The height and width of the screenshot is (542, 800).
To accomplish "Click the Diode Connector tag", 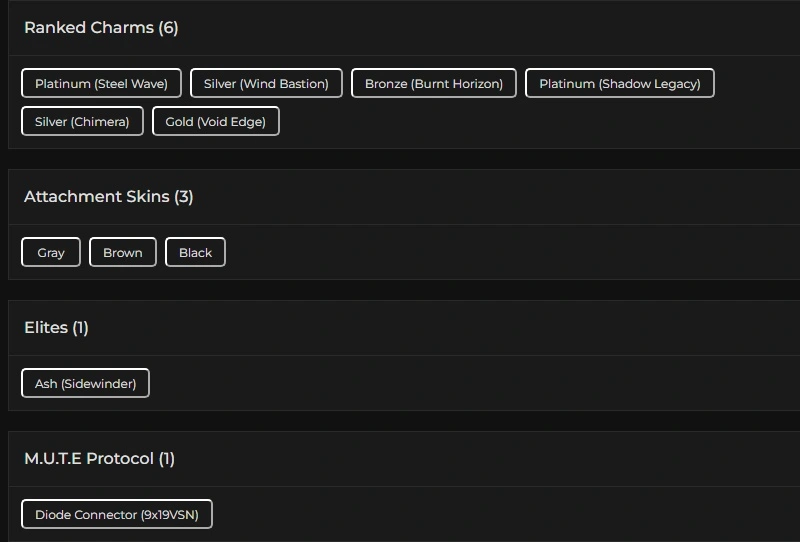I will pyautogui.click(x=117, y=515).
